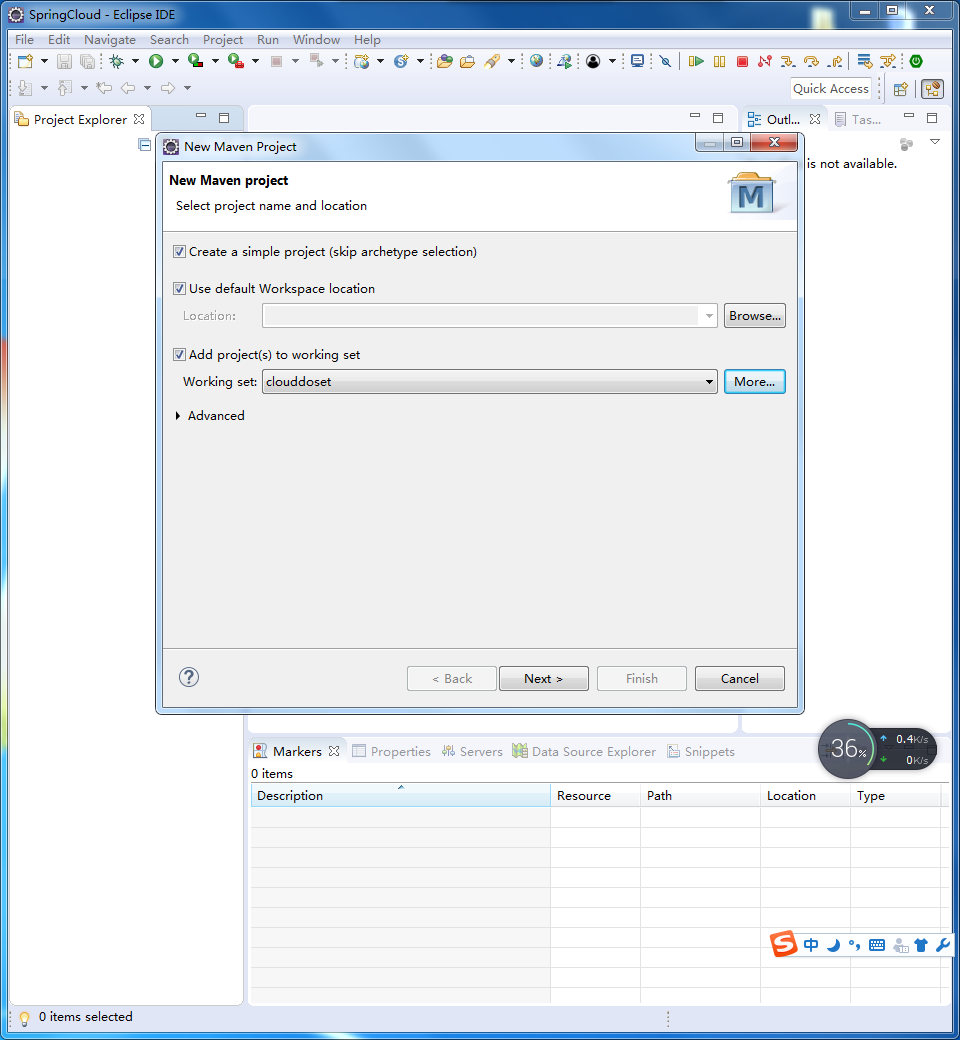Click the Open Console monitor icon
The width and height of the screenshot is (960, 1040).
(x=637, y=61)
